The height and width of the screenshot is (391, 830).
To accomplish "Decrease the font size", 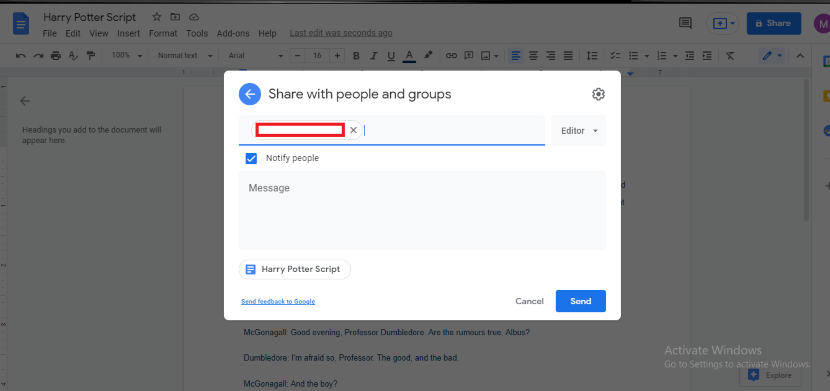I will pyautogui.click(x=298, y=56).
